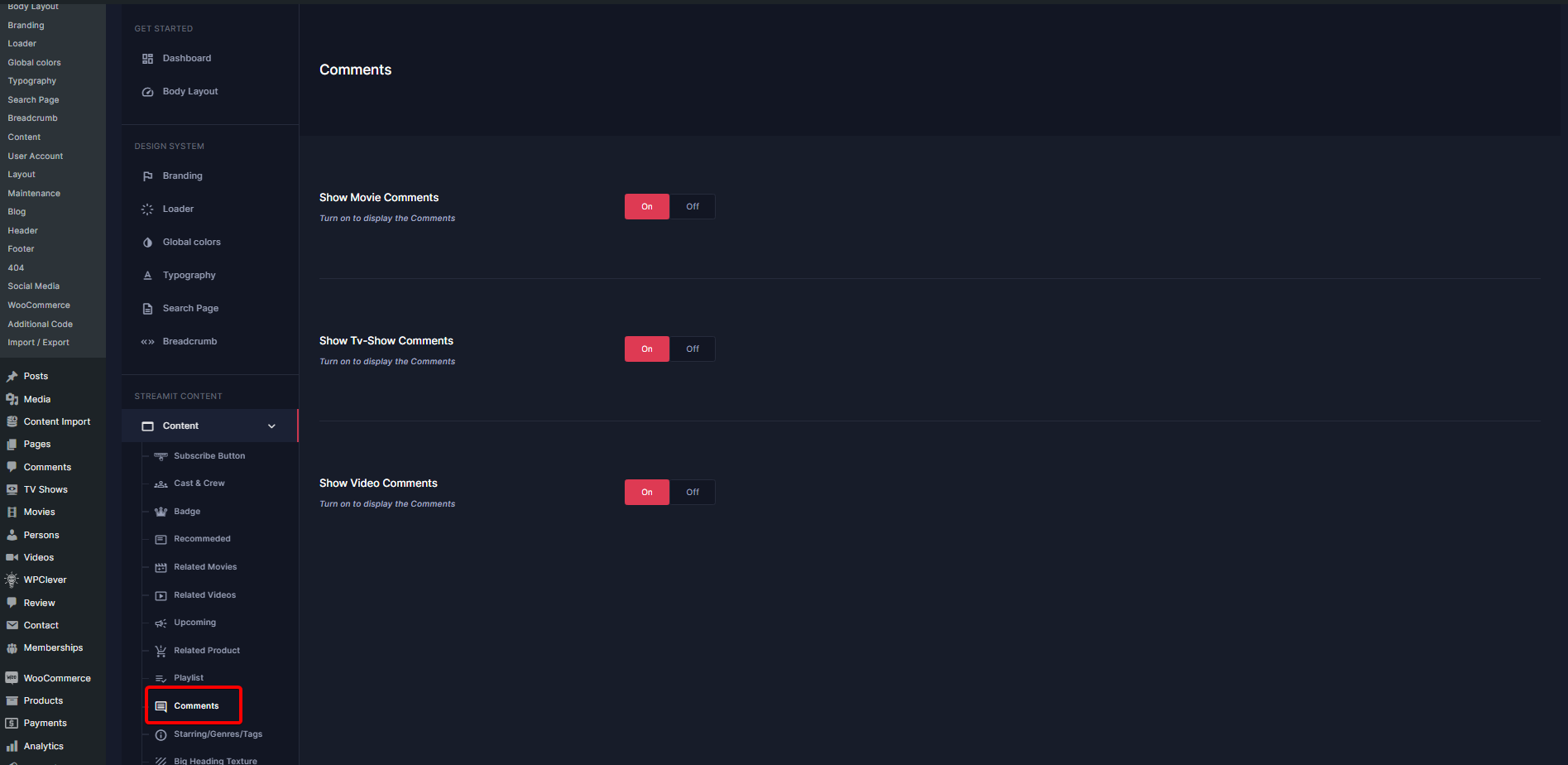This screenshot has height=765, width=1568.
Task: Click the Products archive icon
Action: pos(12,701)
